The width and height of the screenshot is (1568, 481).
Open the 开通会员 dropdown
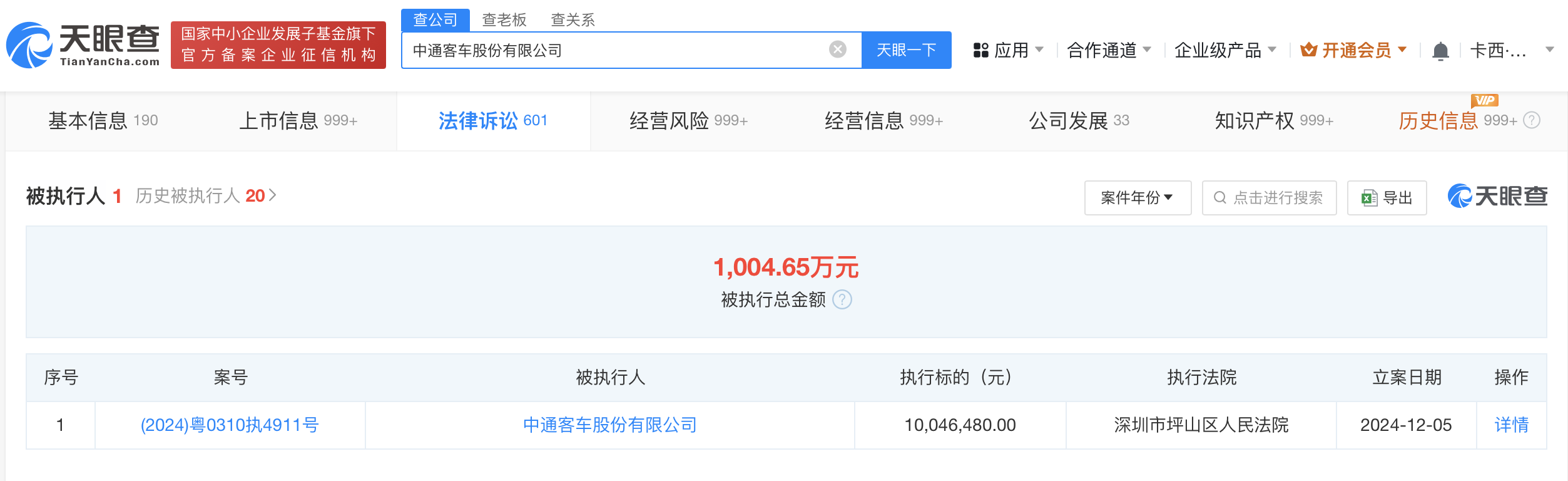click(x=1402, y=49)
